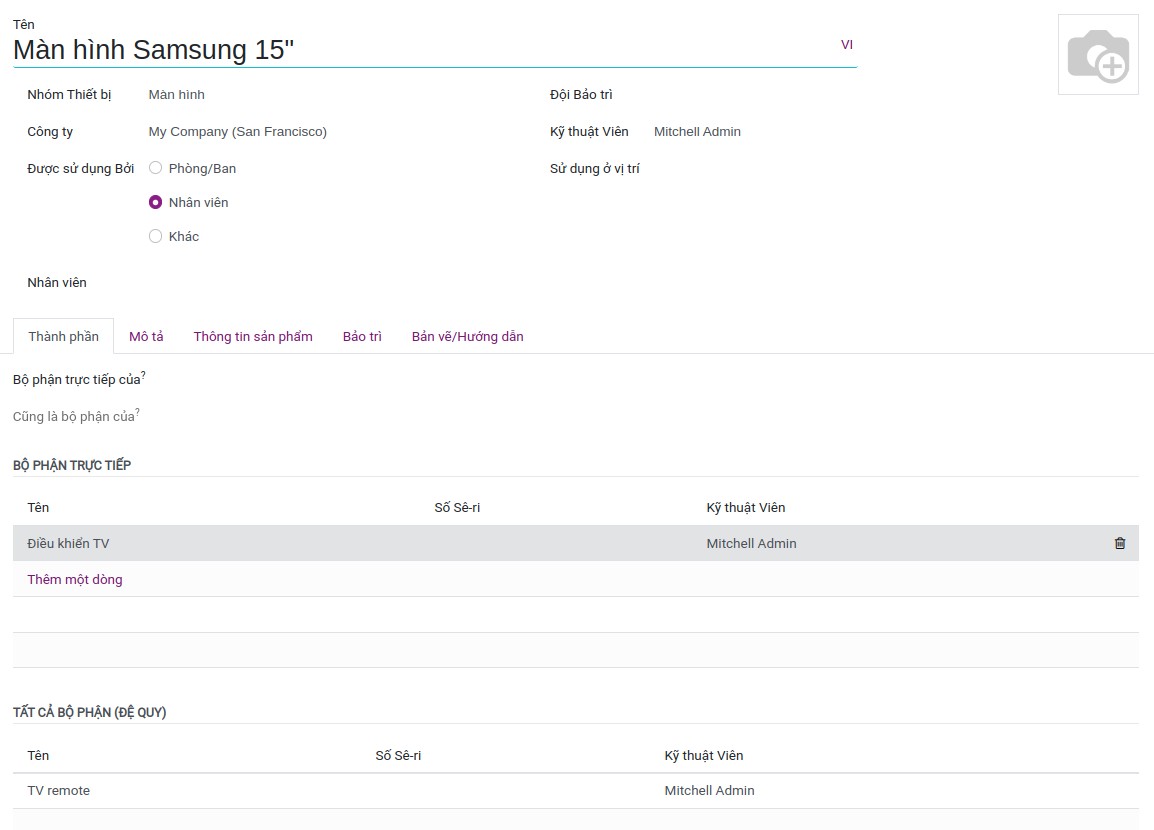This screenshot has width=1154, height=830.
Task: Sort direct parts by Kỹ thuật Viên column
Action: coord(746,508)
